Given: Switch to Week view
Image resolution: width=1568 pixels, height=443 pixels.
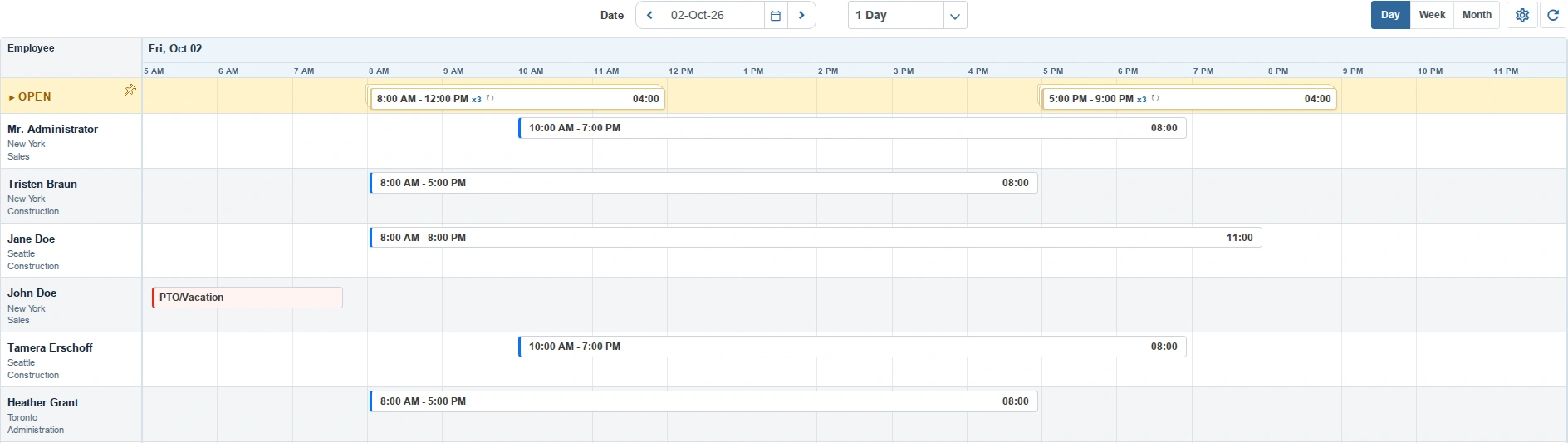Looking at the screenshot, I should pyautogui.click(x=1432, y=15).
